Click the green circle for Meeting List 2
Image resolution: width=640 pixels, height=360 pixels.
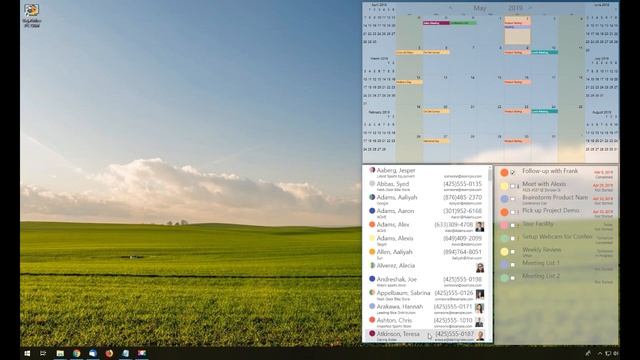504,278
